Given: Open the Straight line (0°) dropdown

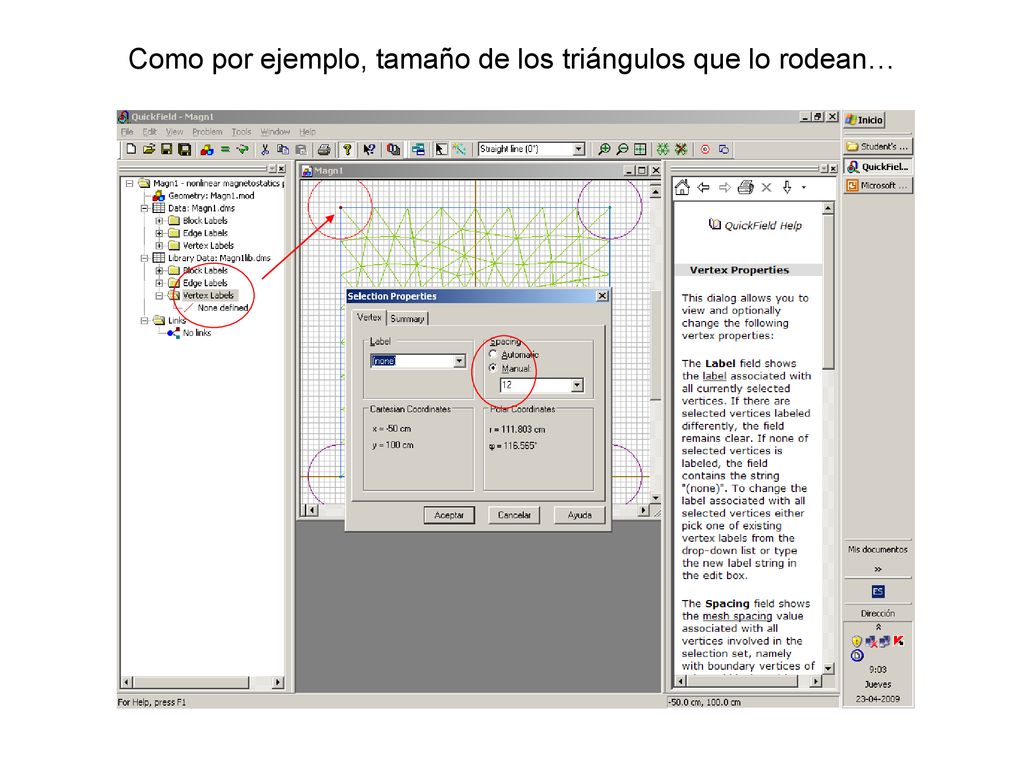Looking at the screenshot, I should (579, 149).
